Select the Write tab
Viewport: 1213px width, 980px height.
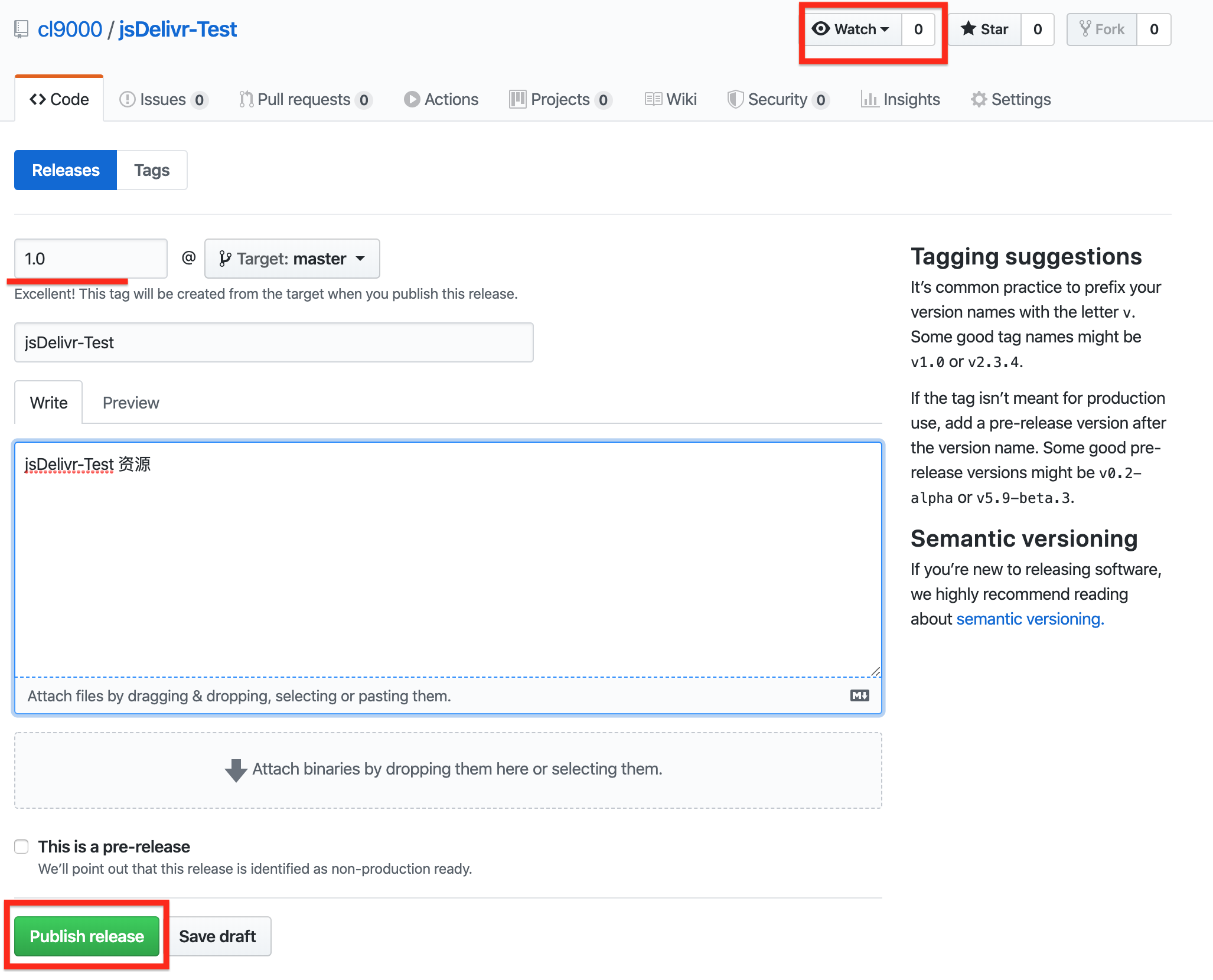point(48,403)
